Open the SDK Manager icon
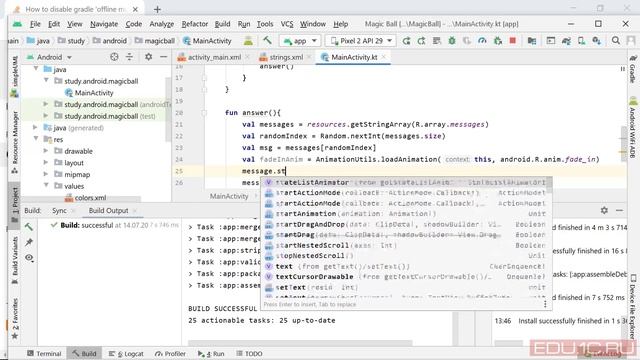Screen dimensions: 640x360 point(596,41)
